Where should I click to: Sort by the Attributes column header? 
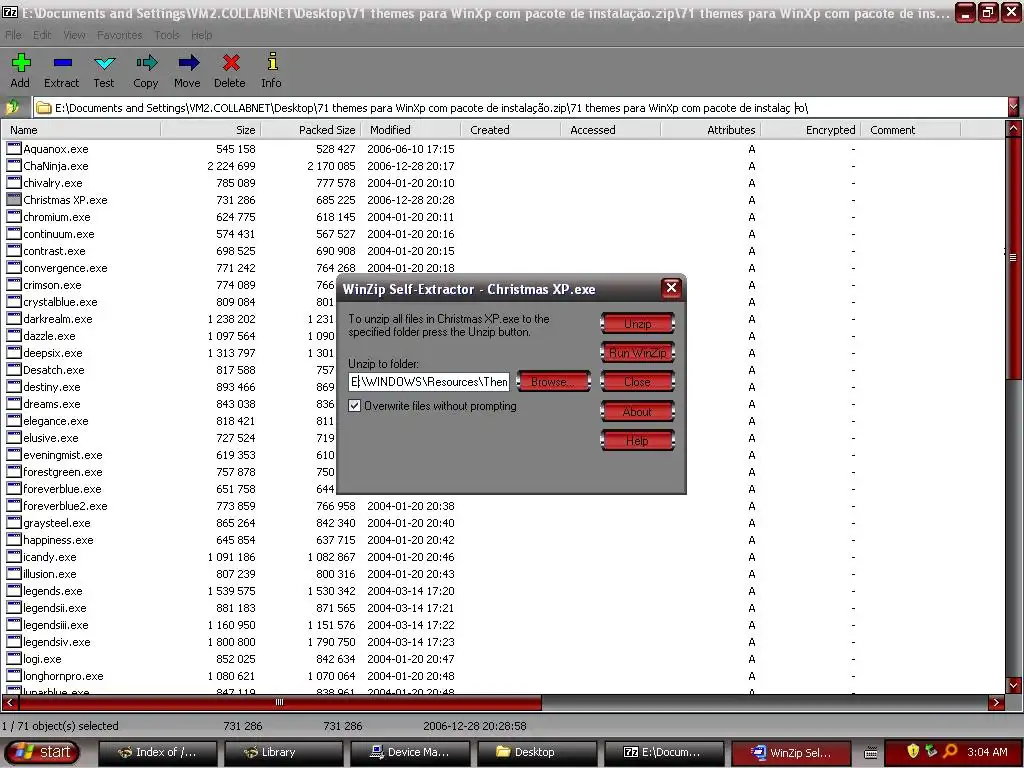711,129
